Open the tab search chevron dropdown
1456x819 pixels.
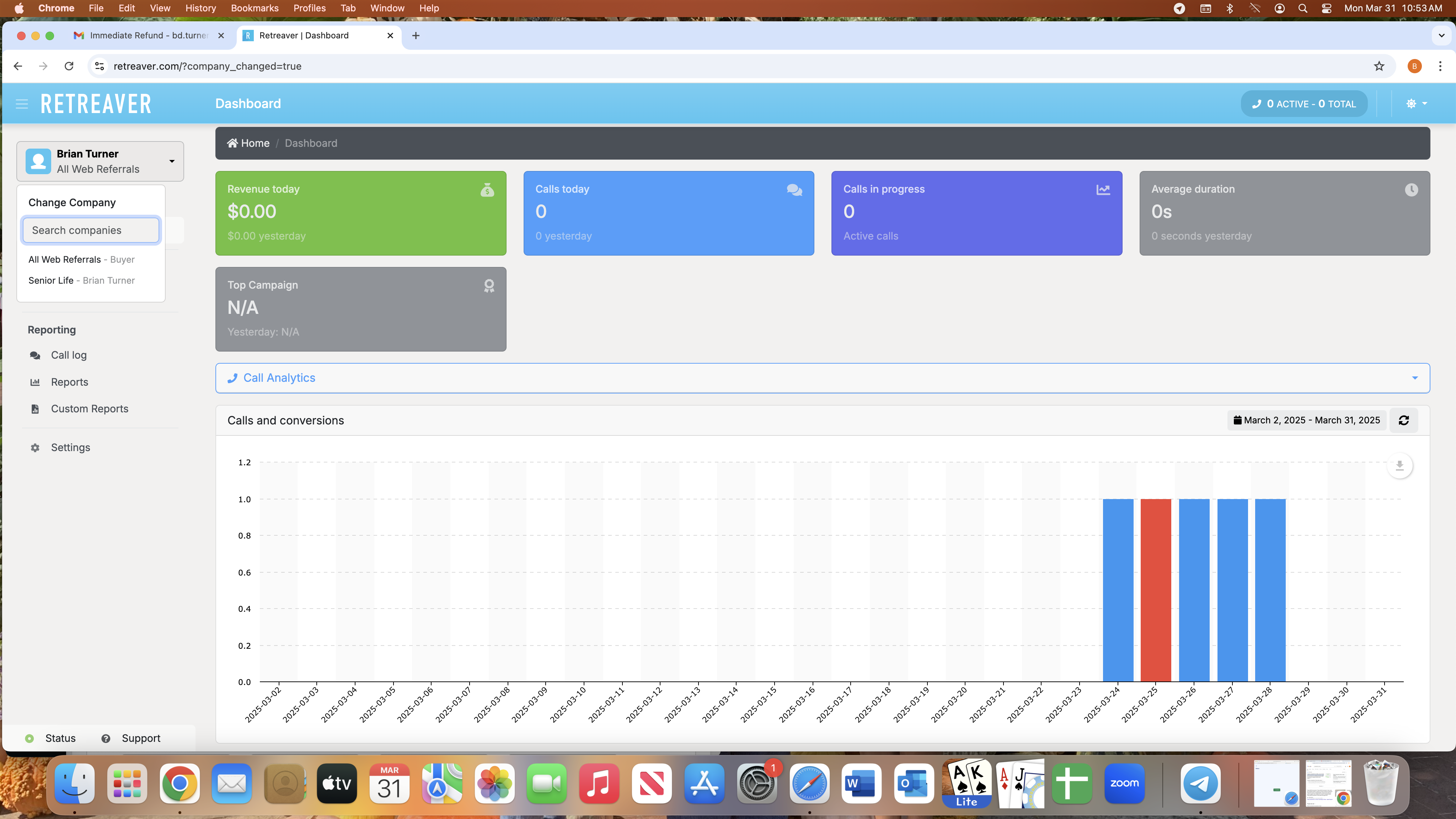click(1441, 36)
